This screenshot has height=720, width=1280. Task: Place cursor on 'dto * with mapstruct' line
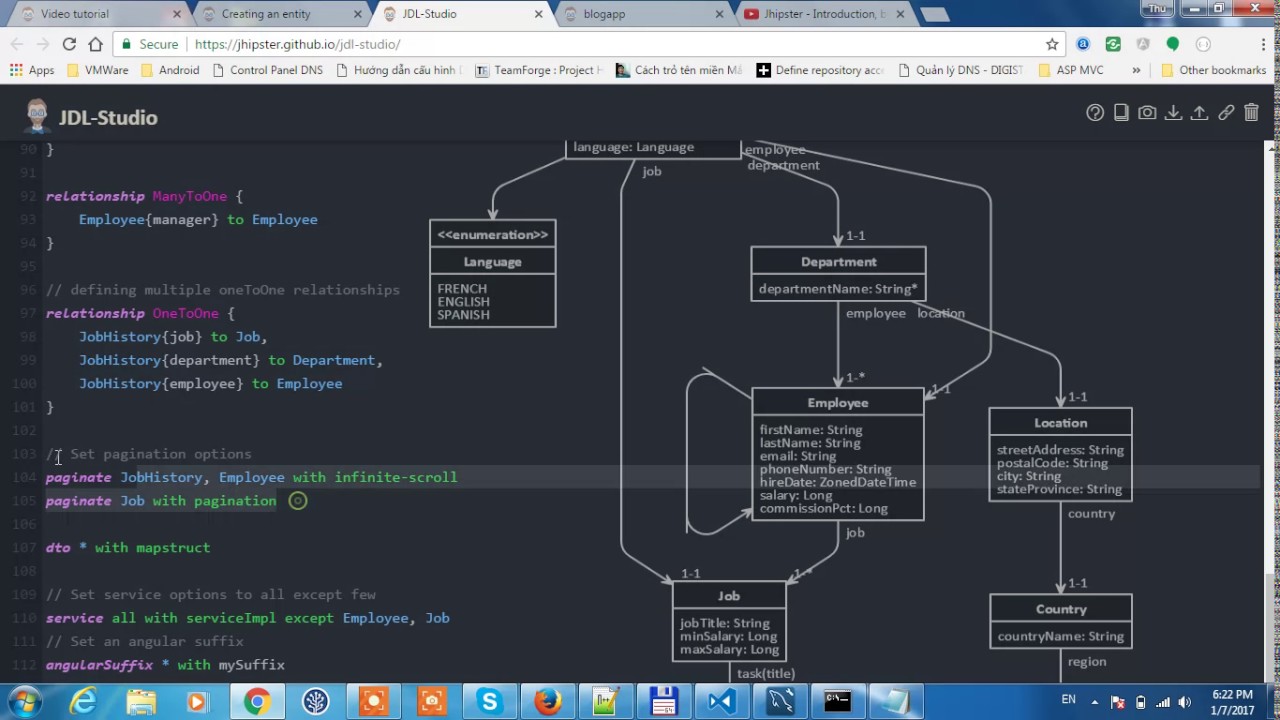128,547
